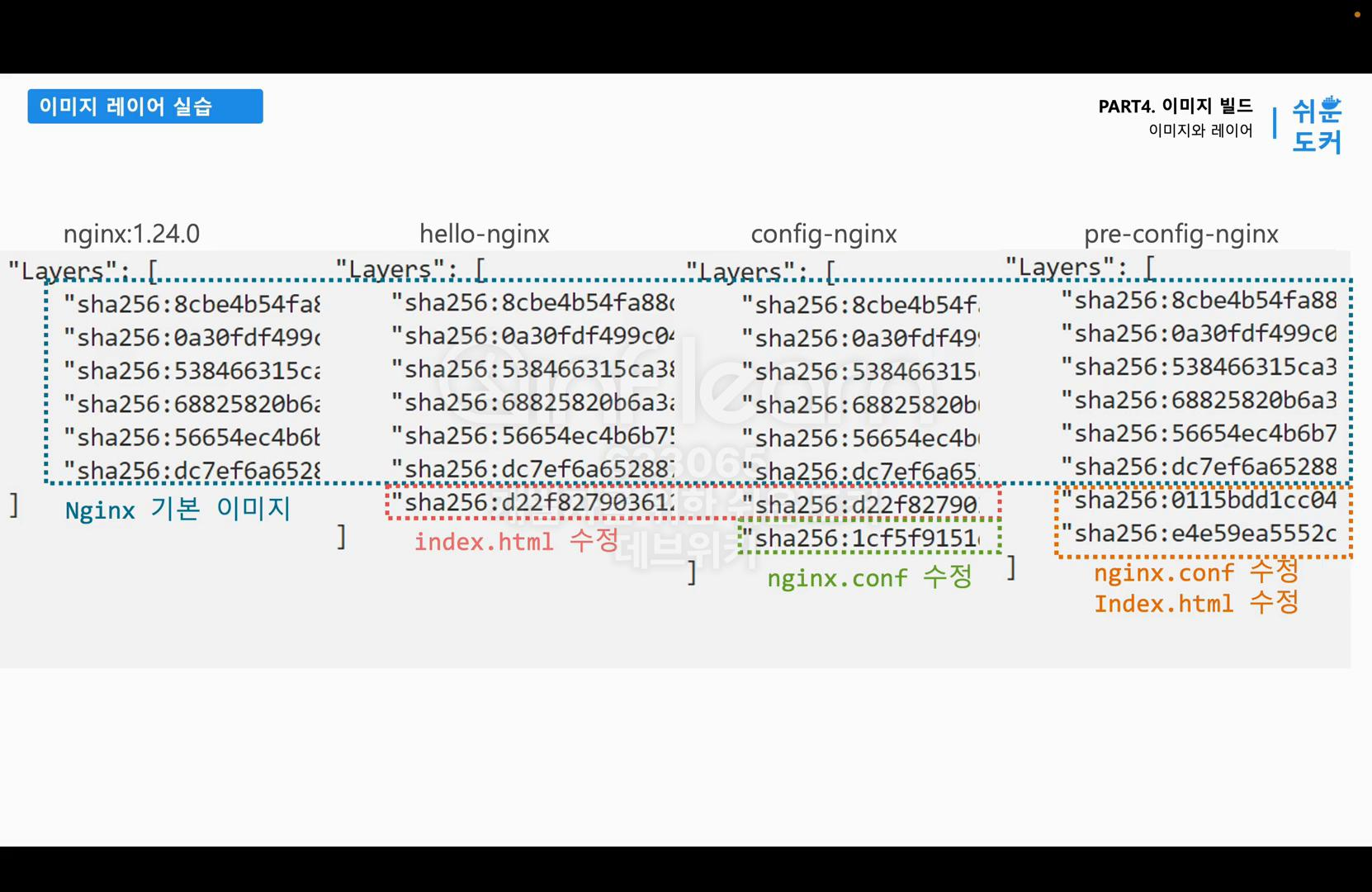Click sha256:8cbe4b54fa88 in pre-config-nginx column
This screenshot has height=892, width=1372.
pyautogui.click(x=1199, y=301)
